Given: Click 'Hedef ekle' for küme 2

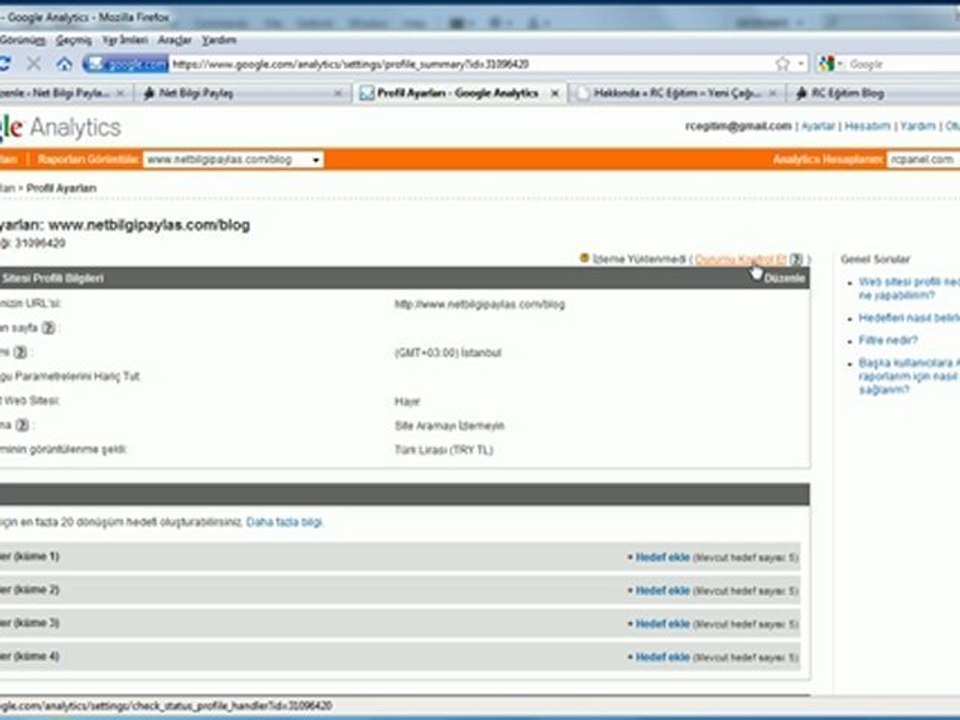Looking at the screenshot, I should (662, 591).
